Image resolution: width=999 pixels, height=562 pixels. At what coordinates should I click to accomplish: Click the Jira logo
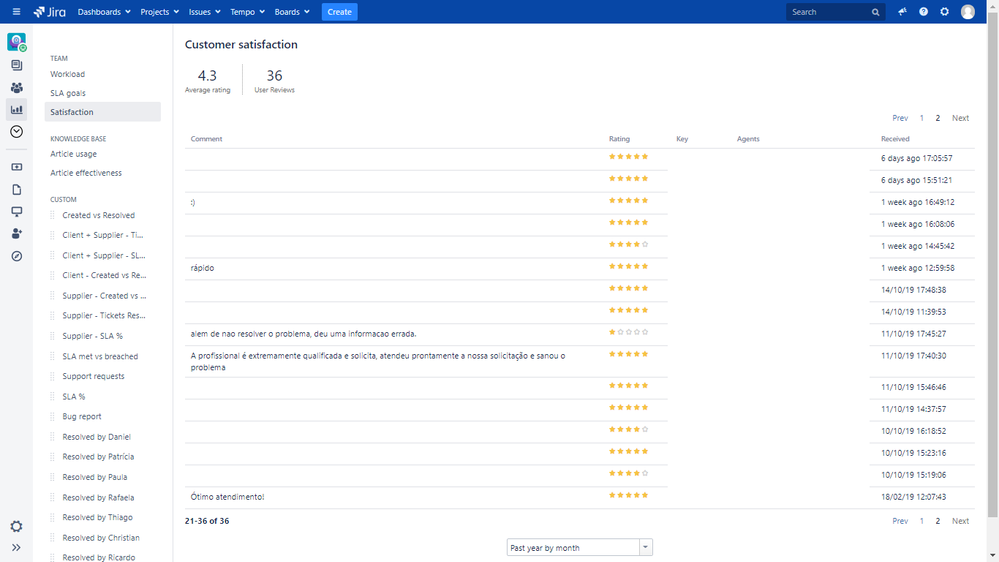coord(49,11)
